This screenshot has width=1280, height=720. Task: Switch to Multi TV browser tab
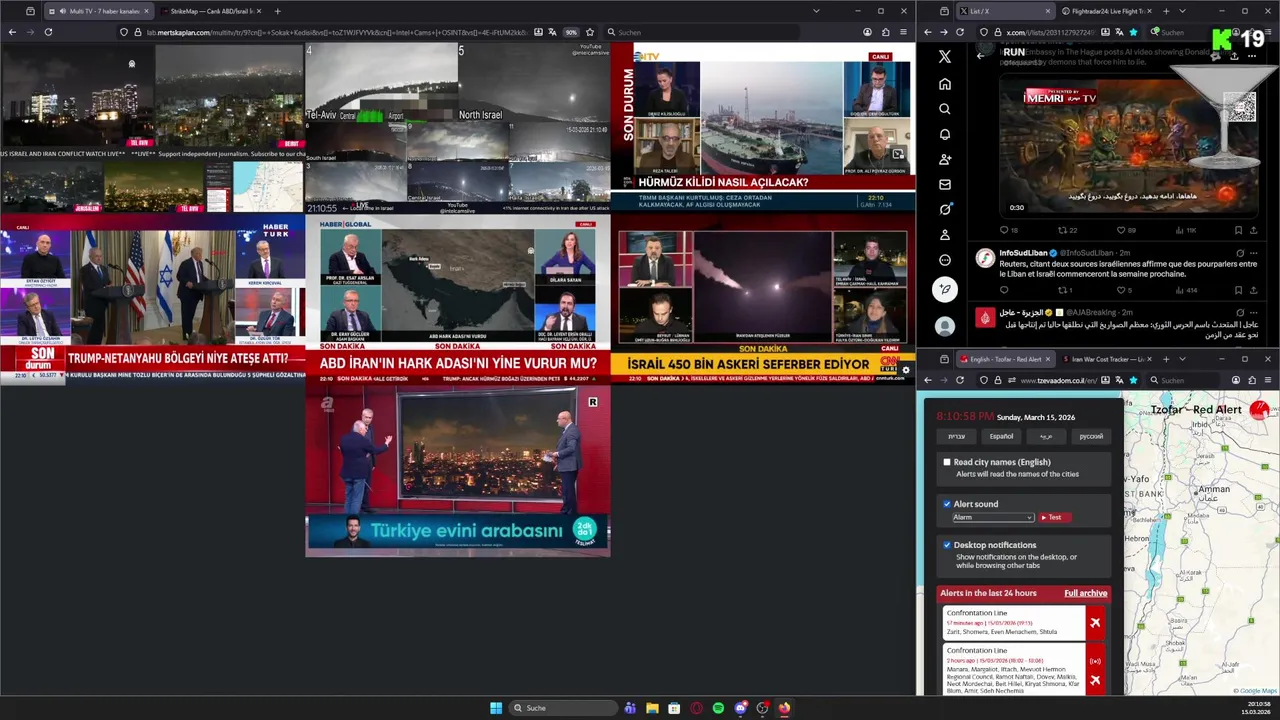(x=97, y=11)
